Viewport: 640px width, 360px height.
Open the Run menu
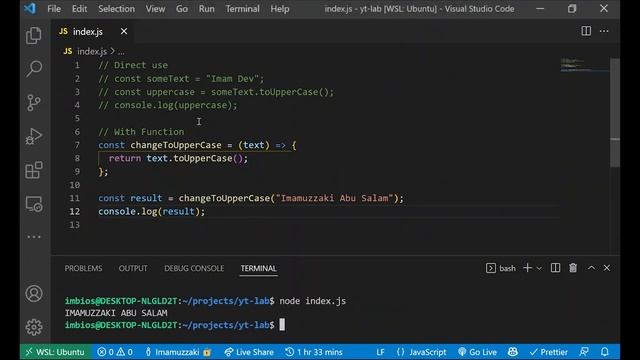pos(207,9)
